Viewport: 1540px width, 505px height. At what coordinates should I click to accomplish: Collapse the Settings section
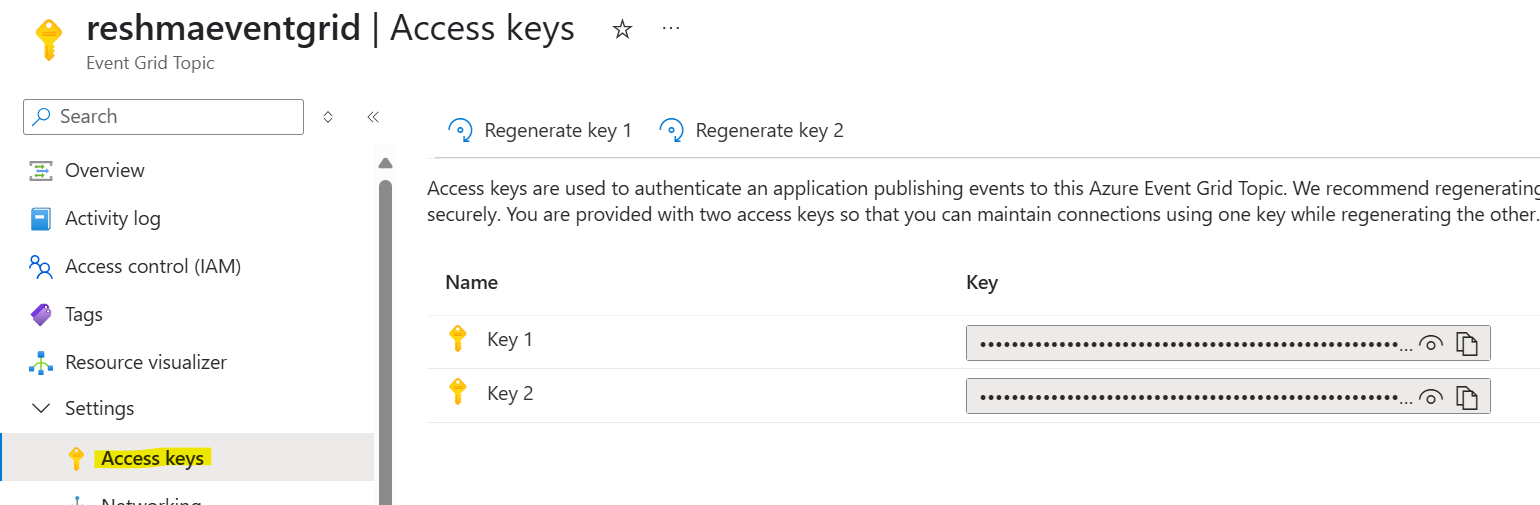click(41, 408)
